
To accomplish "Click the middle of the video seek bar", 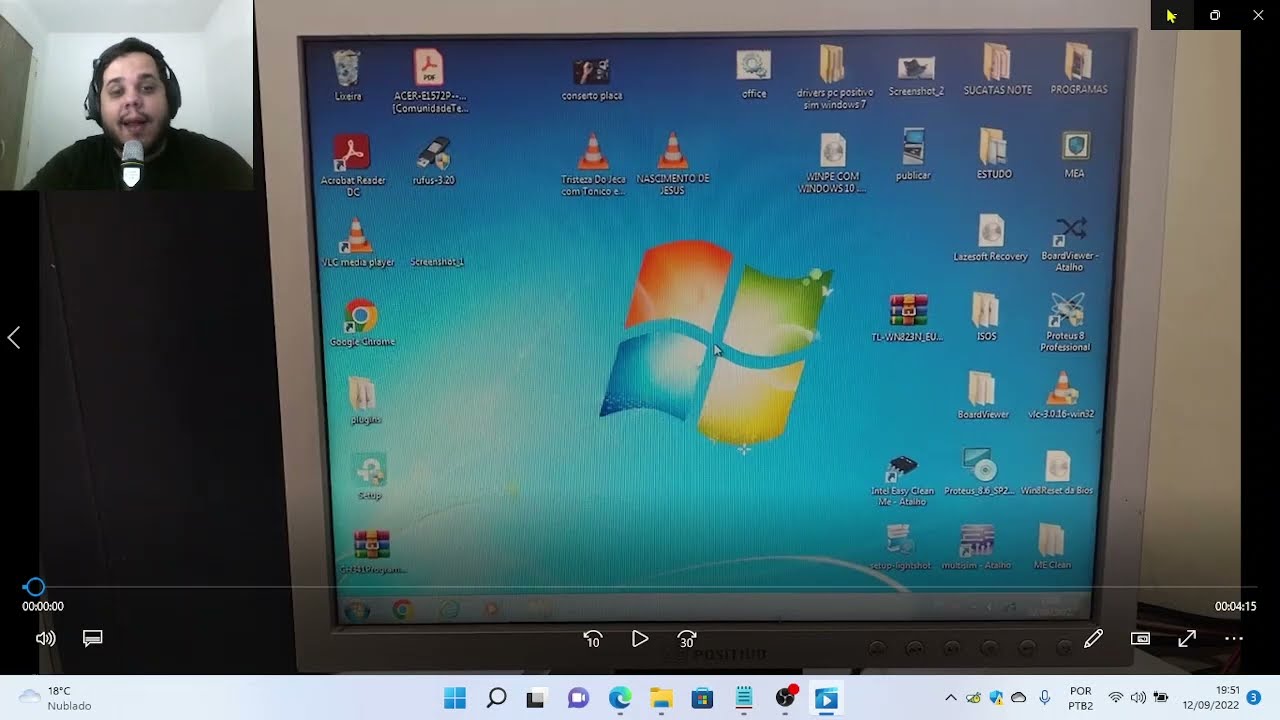I will [x=640, y=587].
